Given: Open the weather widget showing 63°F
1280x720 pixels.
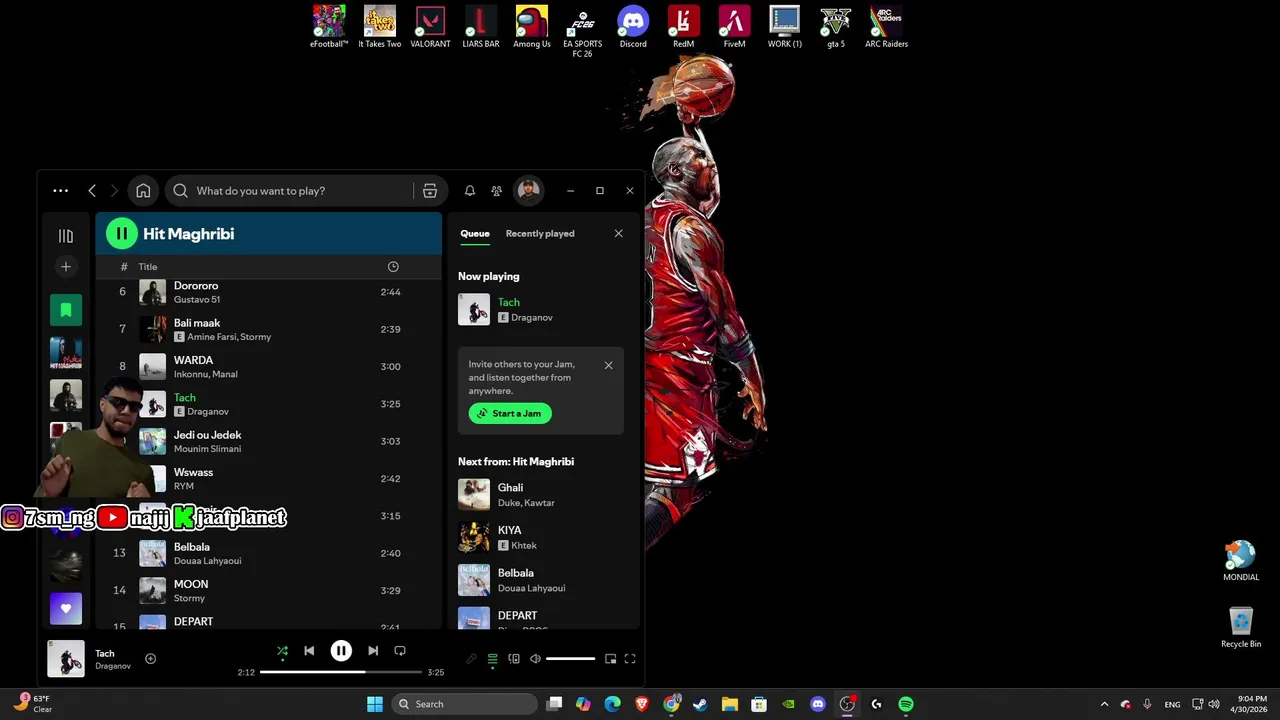Looking at the screenshot, I should (x=32, y=704).
